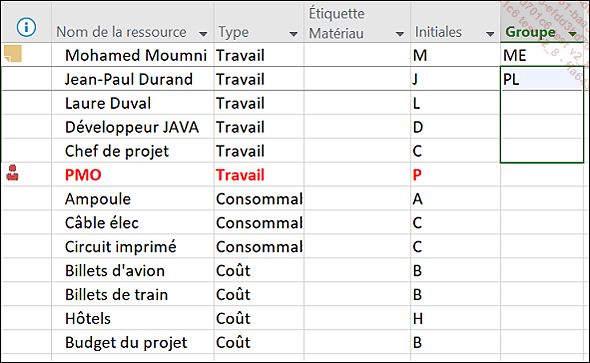Click the blue information indicator column icon
The image size is (590, 363).
click(x=26, y=27)
